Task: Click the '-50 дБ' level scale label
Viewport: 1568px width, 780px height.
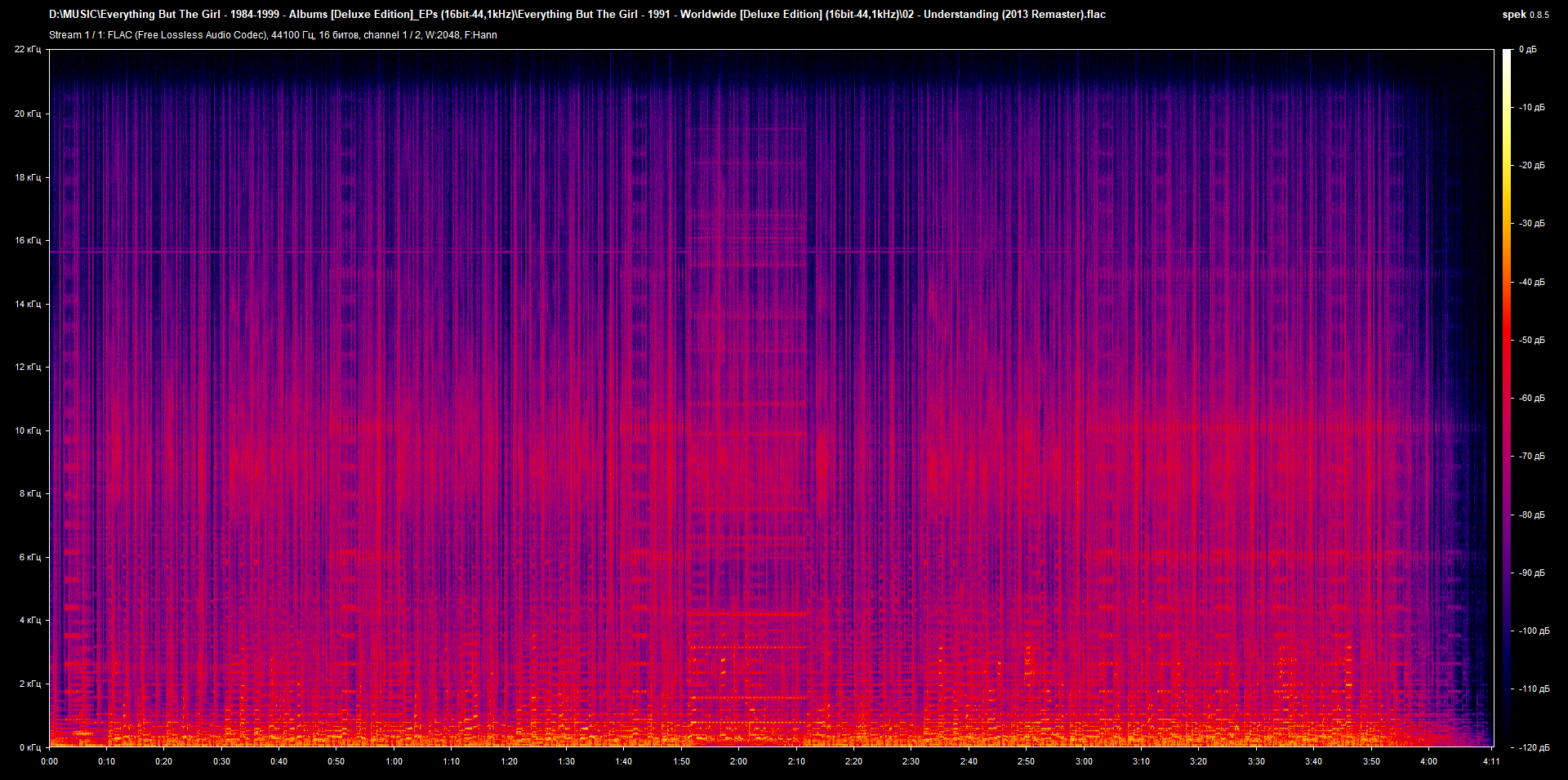Action: pos(1531,341)
